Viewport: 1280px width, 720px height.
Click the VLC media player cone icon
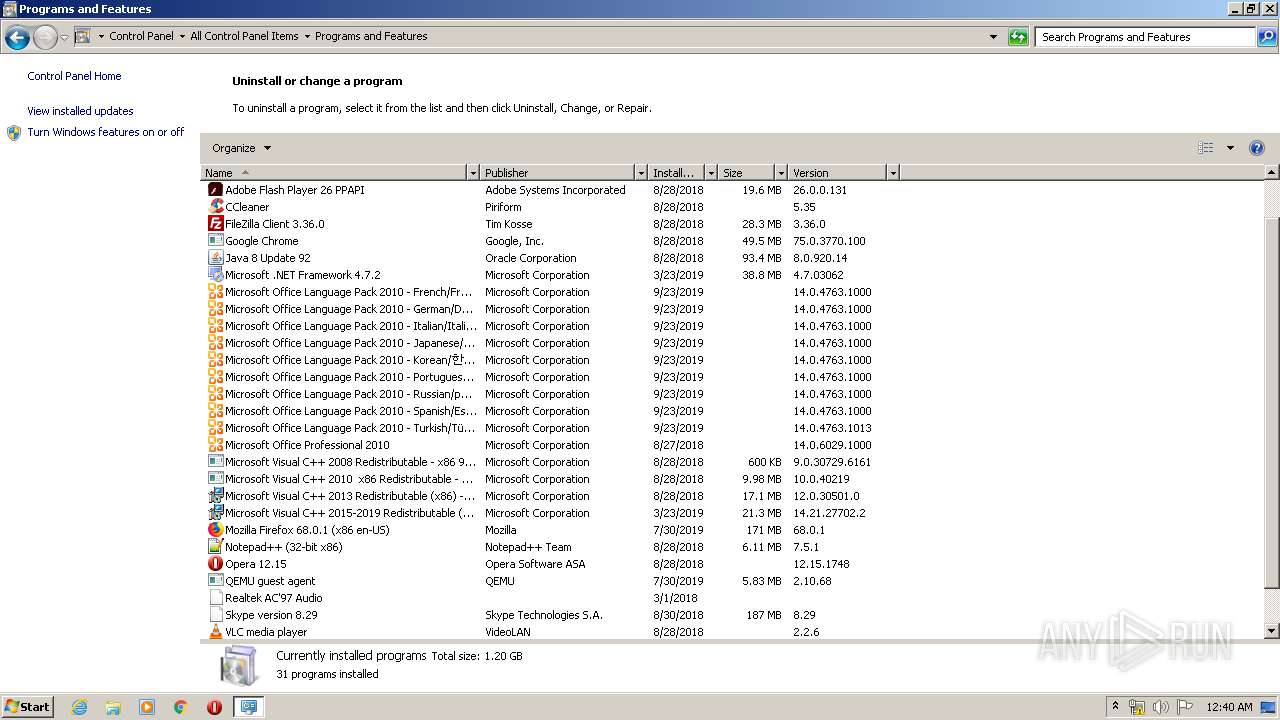(215, 632)
